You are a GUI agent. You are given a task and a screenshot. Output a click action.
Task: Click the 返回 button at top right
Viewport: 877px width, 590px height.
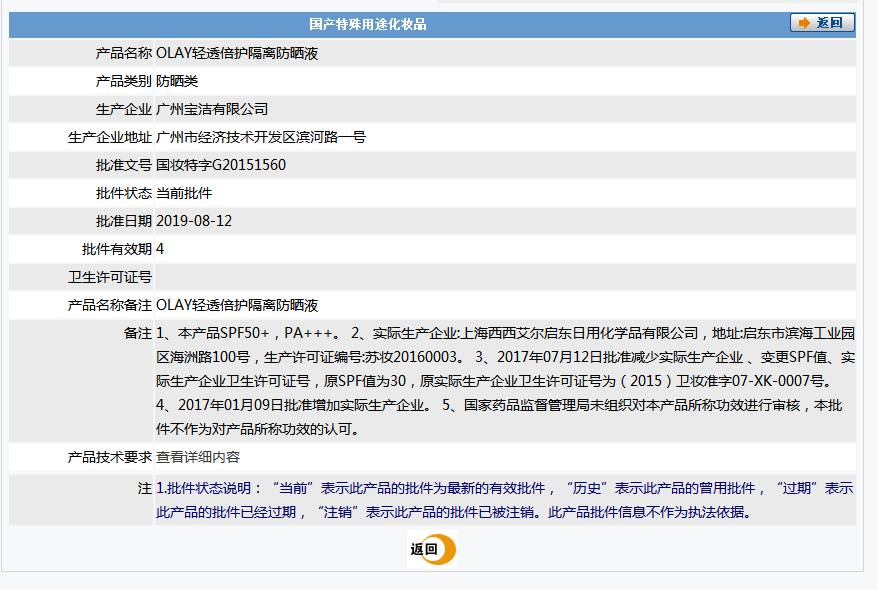pyautogui.click(x=822, y=23)
